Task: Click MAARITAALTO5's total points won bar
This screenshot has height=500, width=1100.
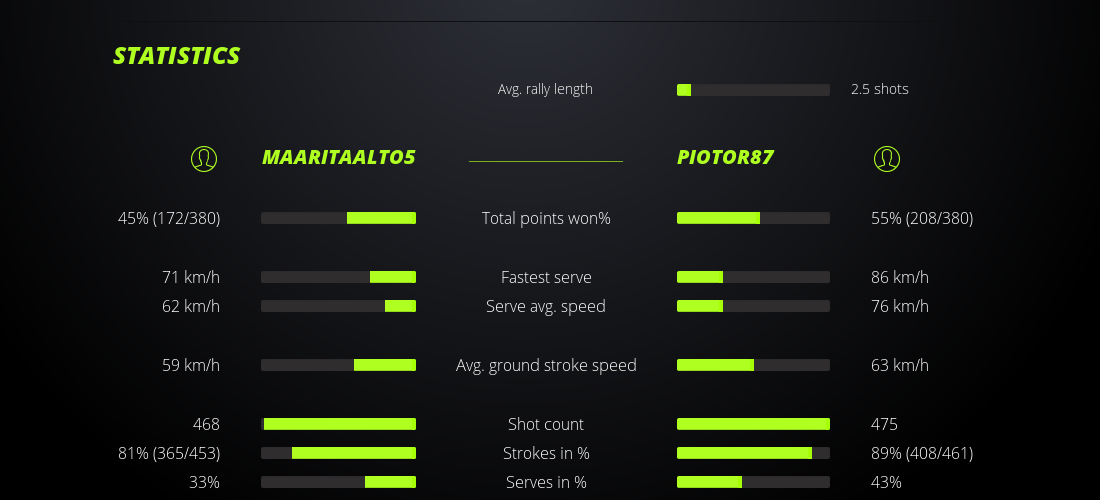Action: click(x=338, y=218)
